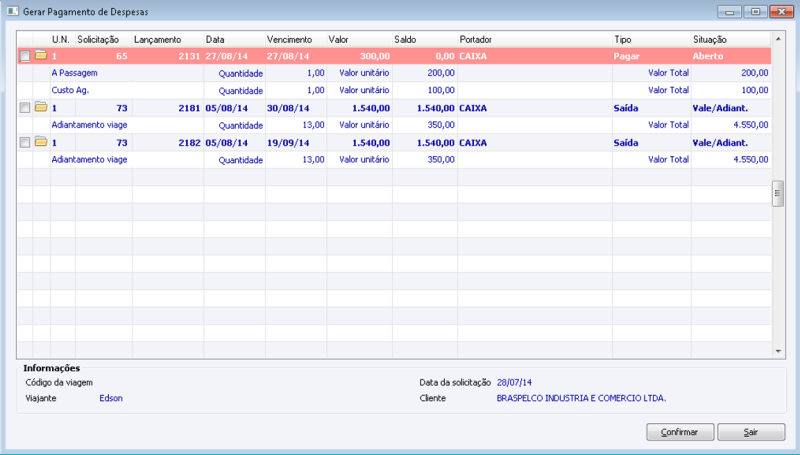The width and height of the screenshot is (800, 455).
Task: Select 'Adiantamento viage' under lançamento 2181
Action: click(x=89, y=125)
